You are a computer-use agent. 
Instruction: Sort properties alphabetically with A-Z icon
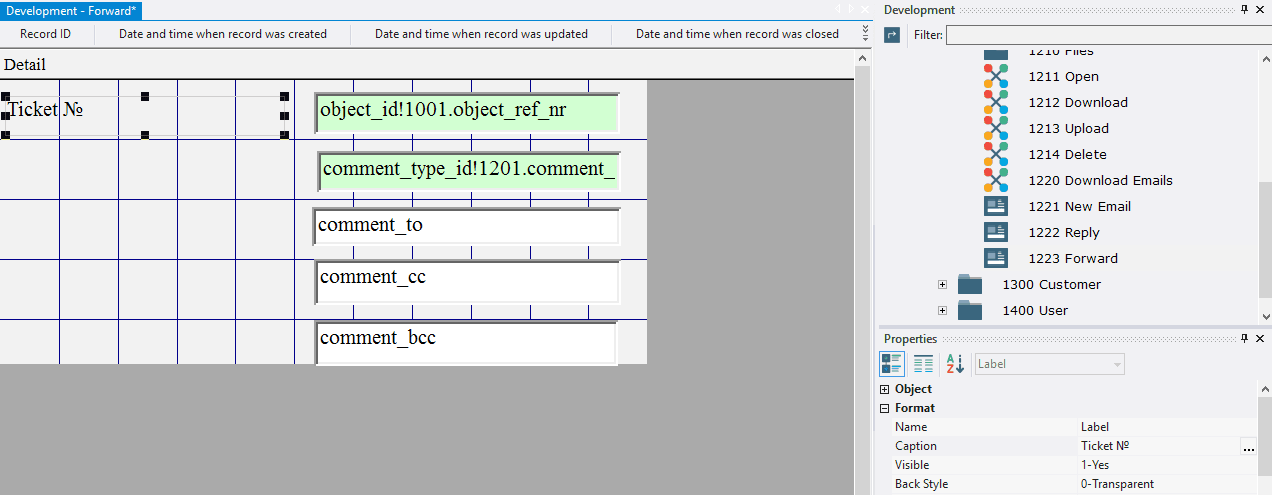tap(954, 364)
